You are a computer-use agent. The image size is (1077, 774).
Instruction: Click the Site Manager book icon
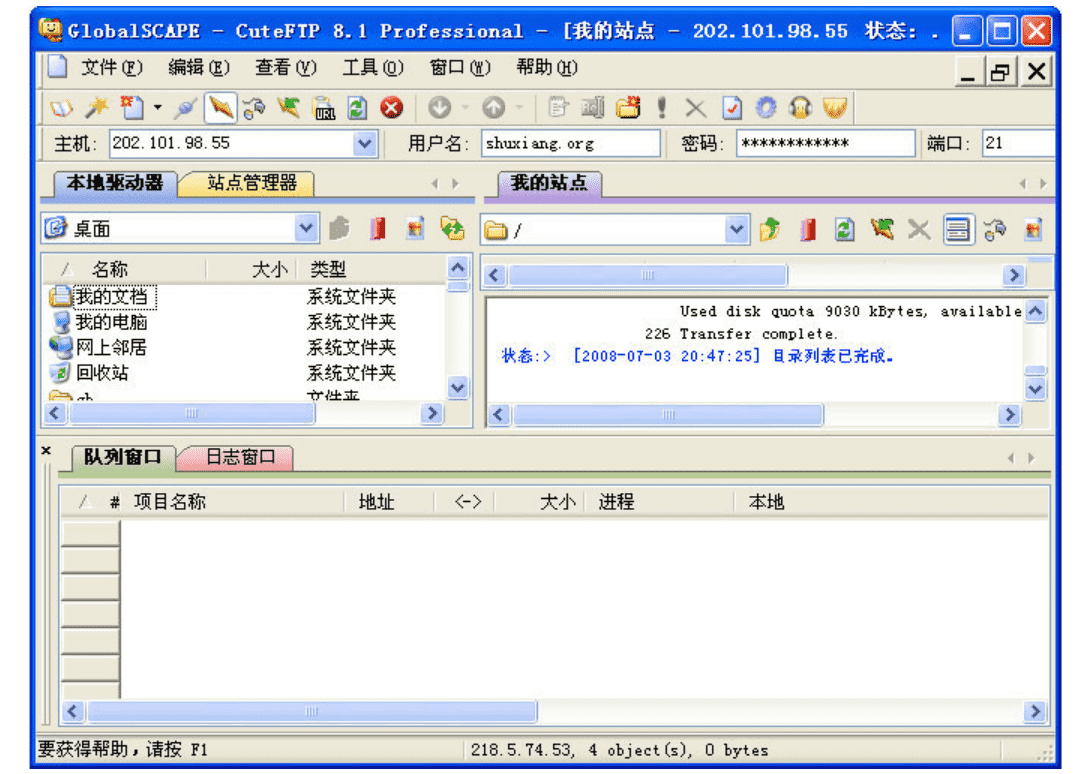click(62, 107)
